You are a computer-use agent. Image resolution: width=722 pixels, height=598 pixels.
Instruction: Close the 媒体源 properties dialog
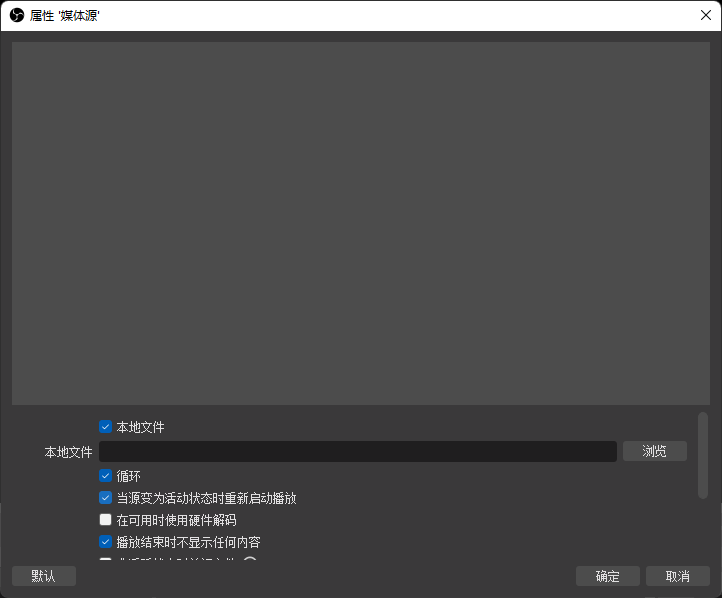coord(705,15)
